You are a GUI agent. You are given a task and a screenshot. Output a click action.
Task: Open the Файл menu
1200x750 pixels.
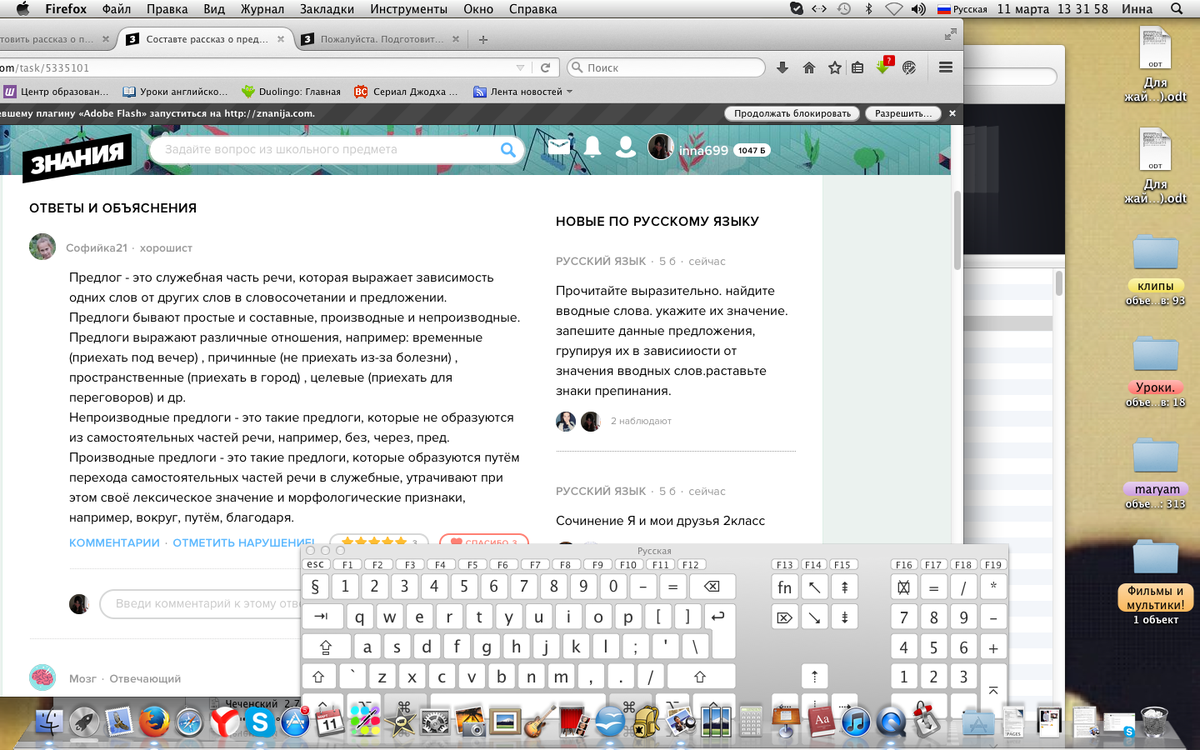(x=116, y=9)
